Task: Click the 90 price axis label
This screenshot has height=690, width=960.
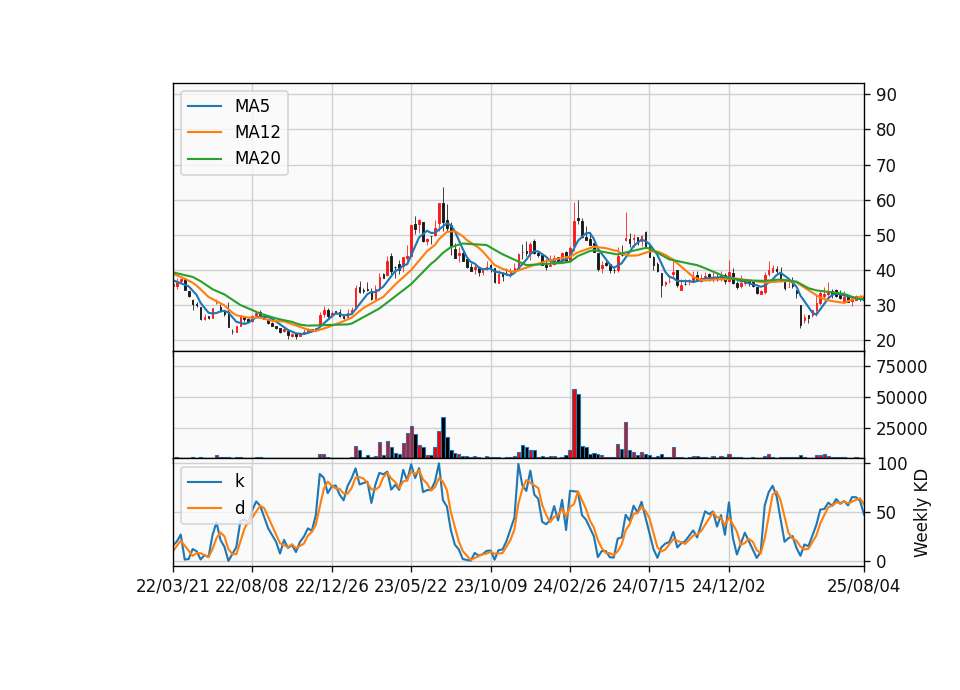Action: click(x=886, y=95)
